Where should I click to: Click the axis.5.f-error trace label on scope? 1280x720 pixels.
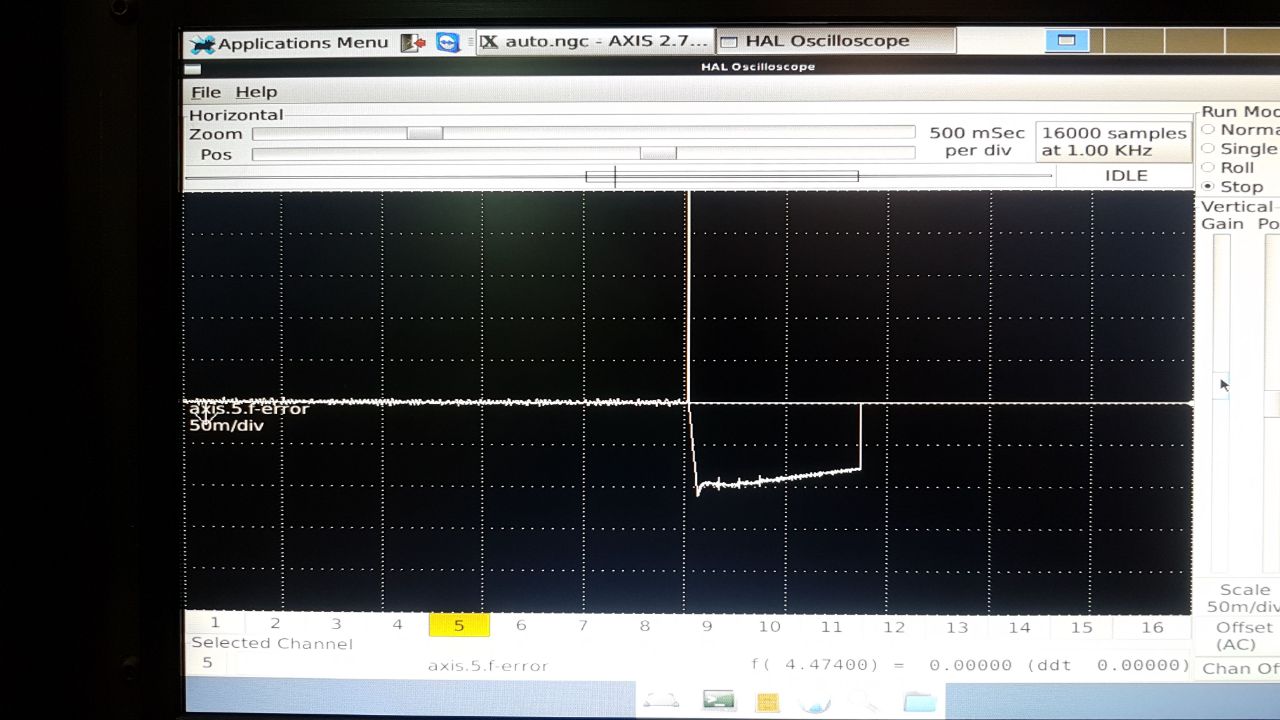(x=249, y=408)
